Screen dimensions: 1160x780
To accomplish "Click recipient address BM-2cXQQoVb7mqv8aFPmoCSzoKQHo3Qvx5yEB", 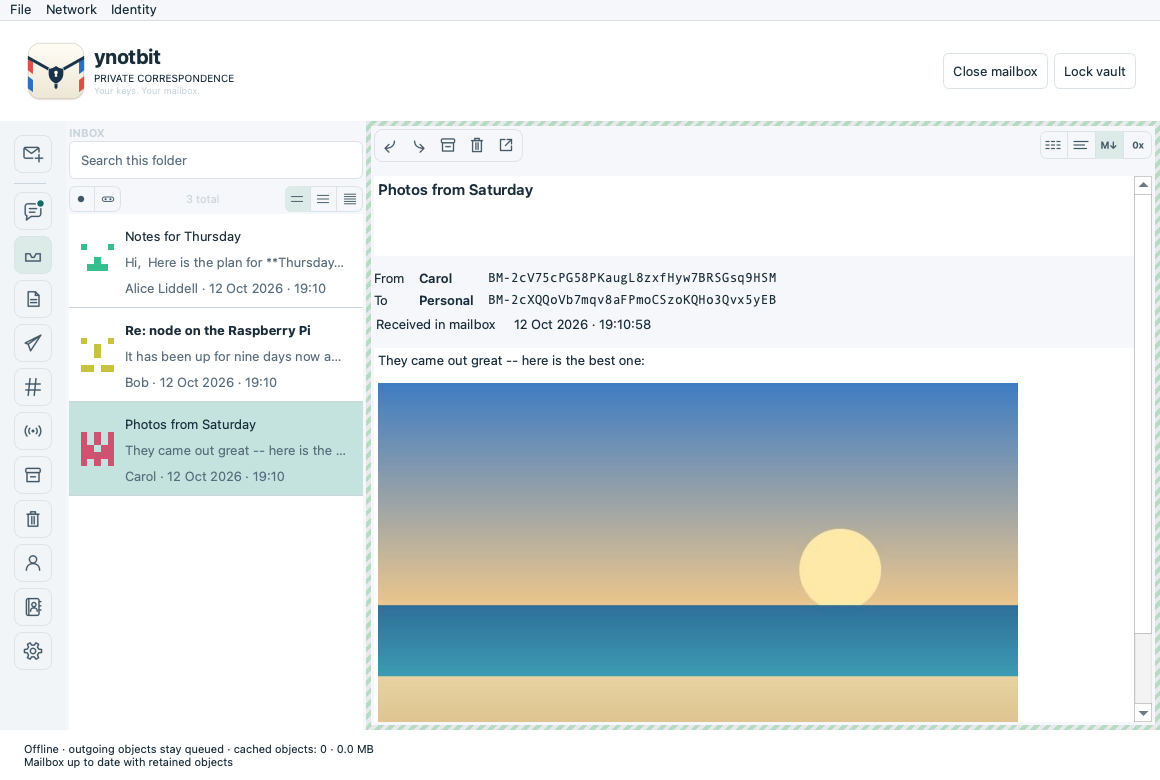I will click(632, 300).
